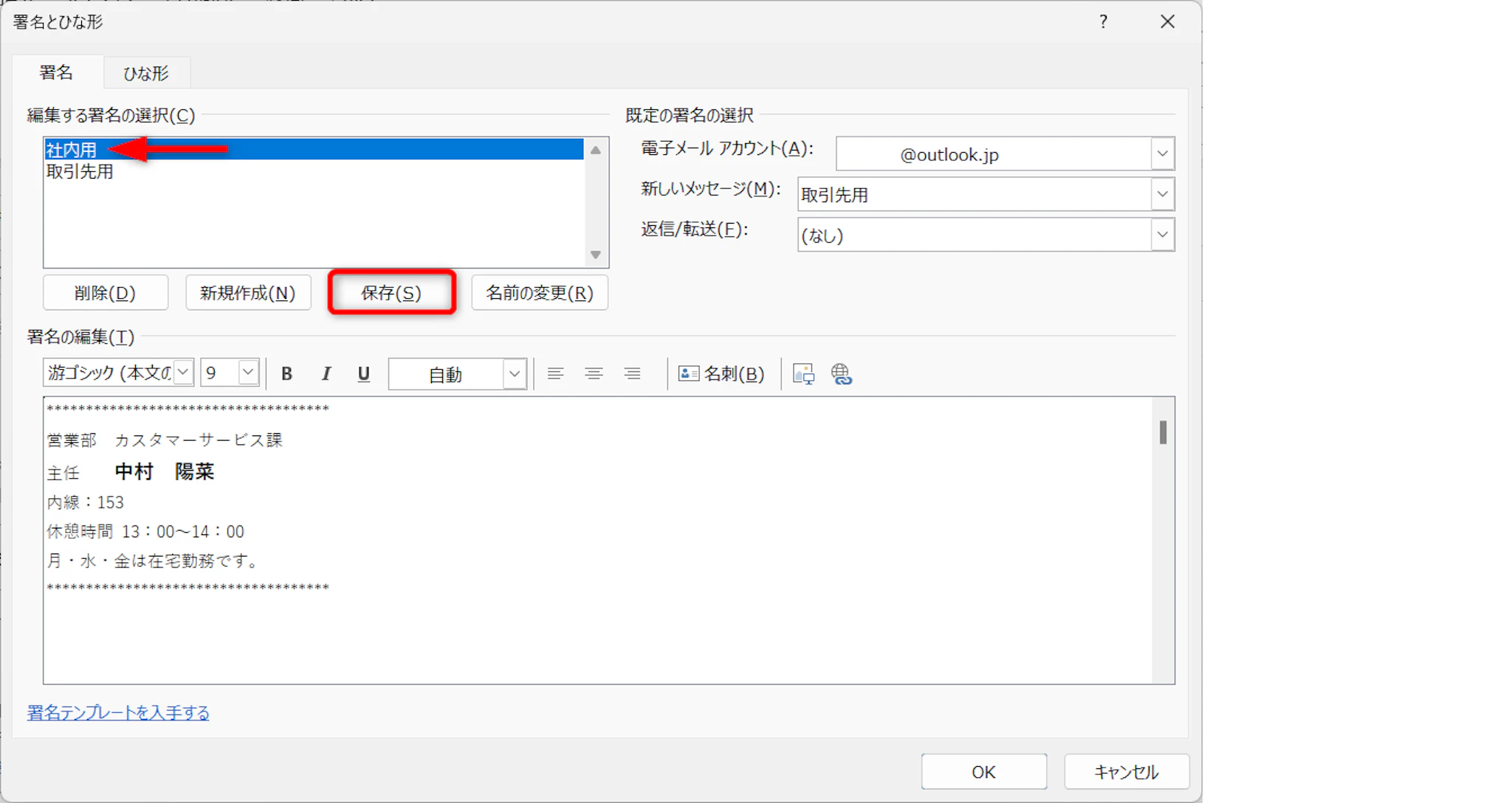This screenshot has height=803, width=1512.
Task: Open the font name dropdown
Action: pos(183,373)
